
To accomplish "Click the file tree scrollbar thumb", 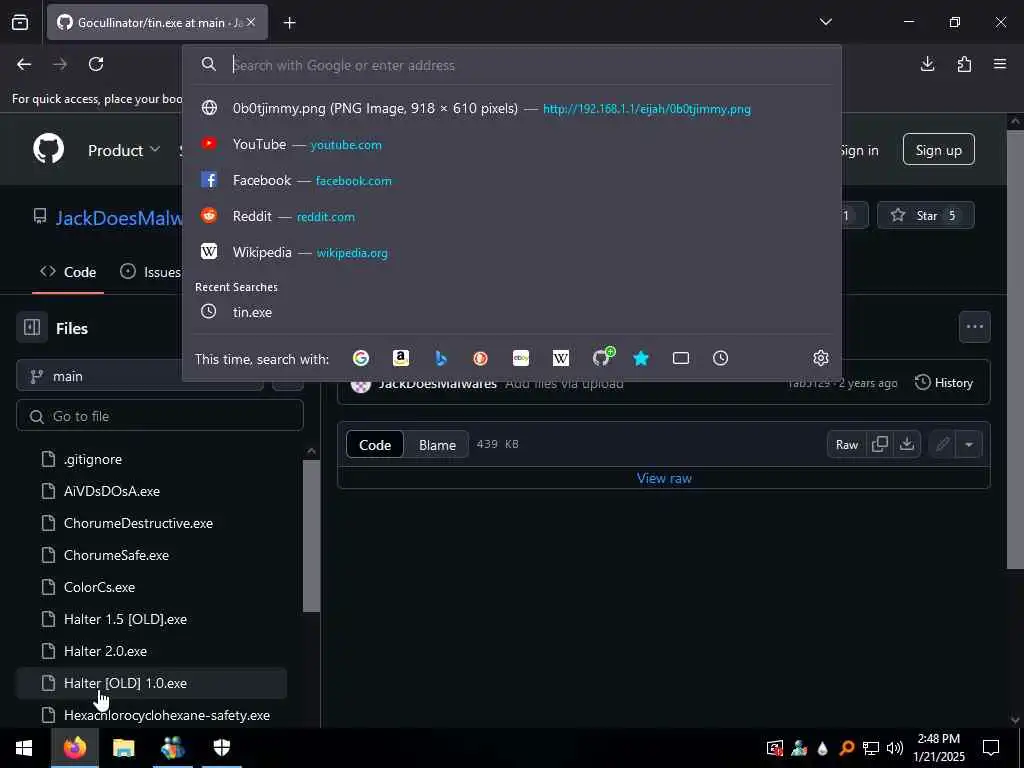I will coord(312,536).
